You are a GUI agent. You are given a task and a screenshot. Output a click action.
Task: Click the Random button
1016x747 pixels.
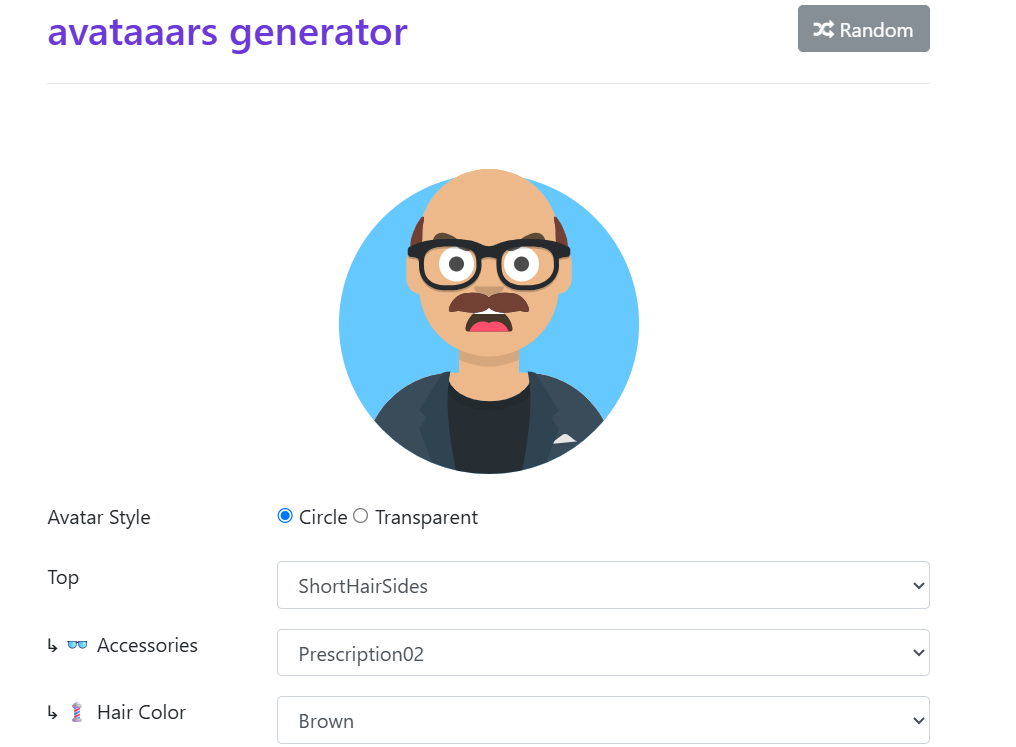pyautogui.click(x=863, y=30)
